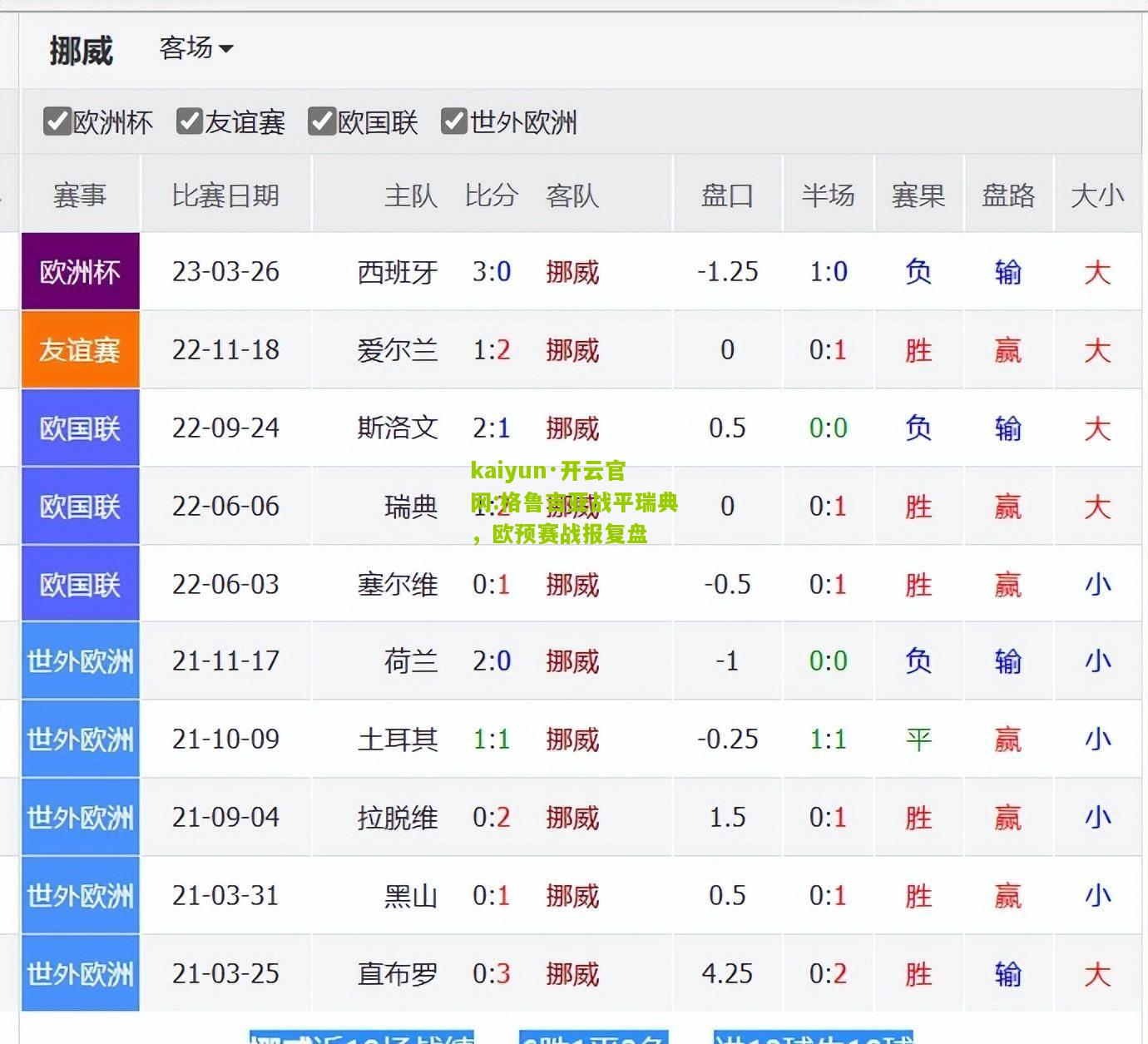
Task: Click the 赛果 column header
Action: click(x=918, y=195)
